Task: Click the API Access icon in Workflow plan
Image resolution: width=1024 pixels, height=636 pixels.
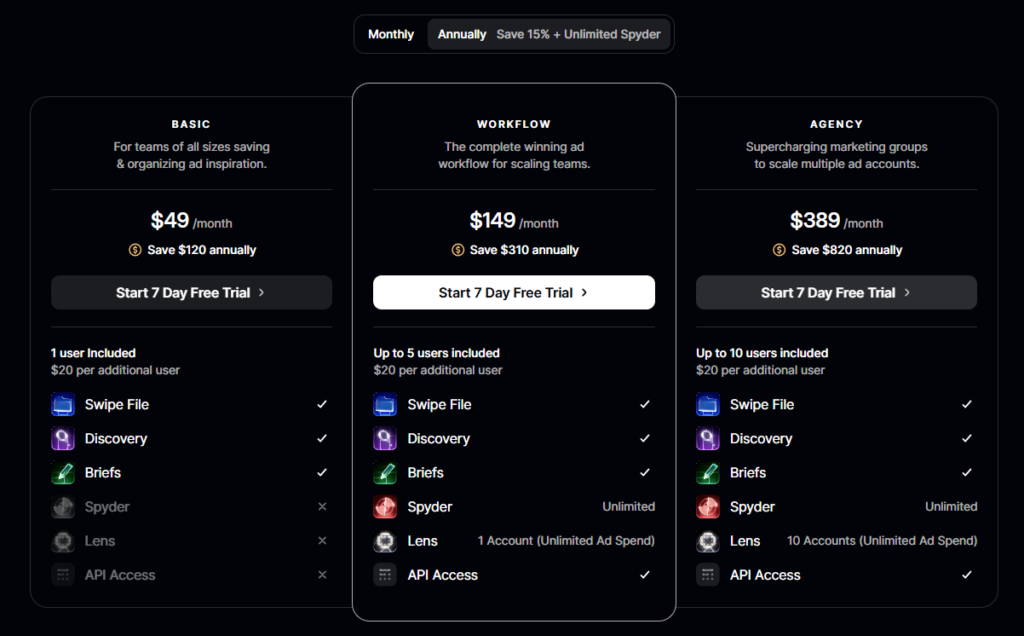Action: tap(385, 575)
